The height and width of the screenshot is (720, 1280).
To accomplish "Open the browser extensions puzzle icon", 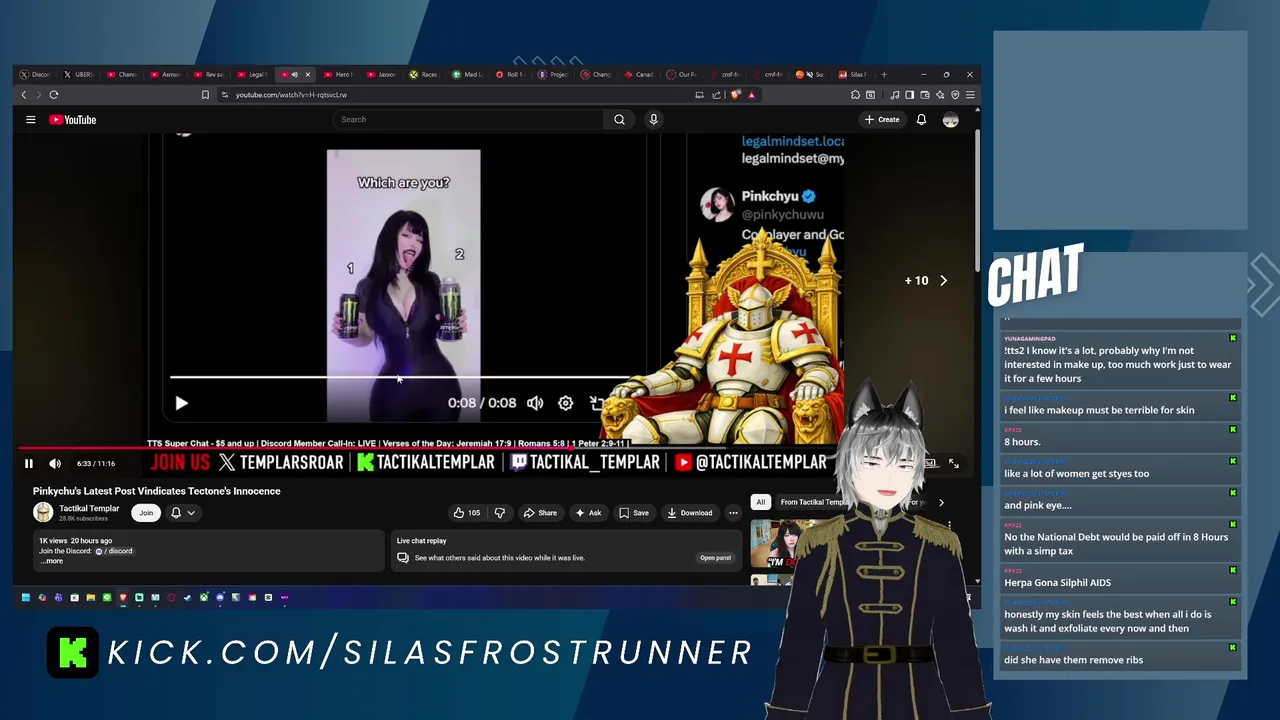I will 855,95.
